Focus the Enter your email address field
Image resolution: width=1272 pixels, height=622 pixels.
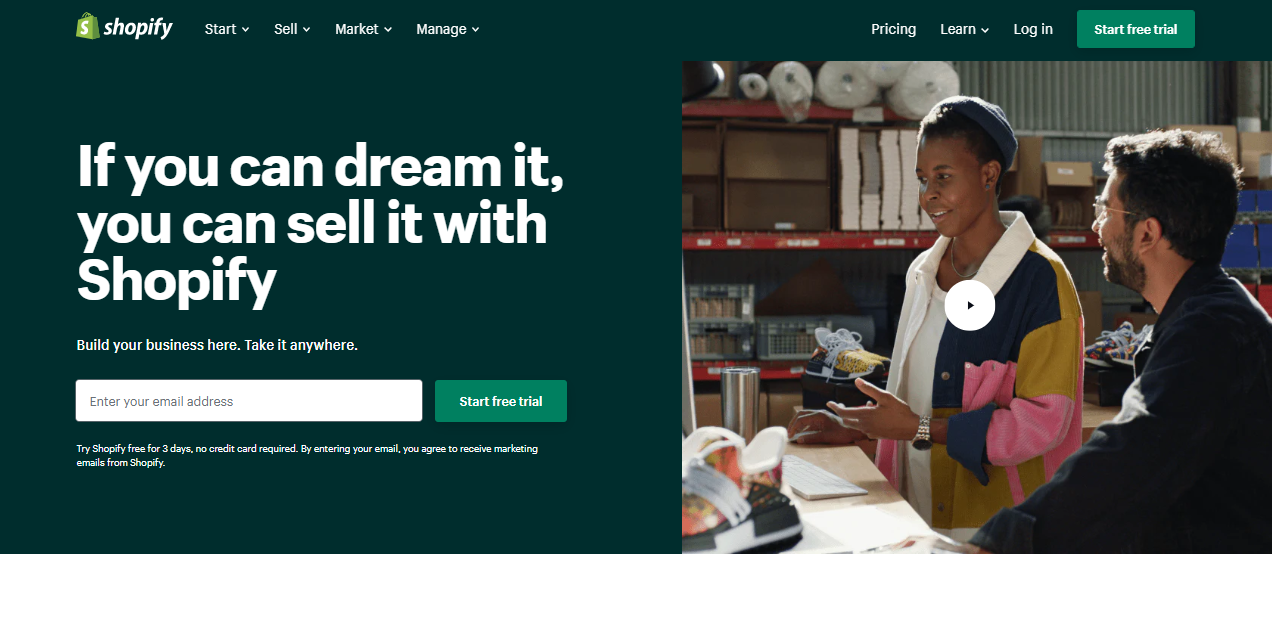pos(249,401)
